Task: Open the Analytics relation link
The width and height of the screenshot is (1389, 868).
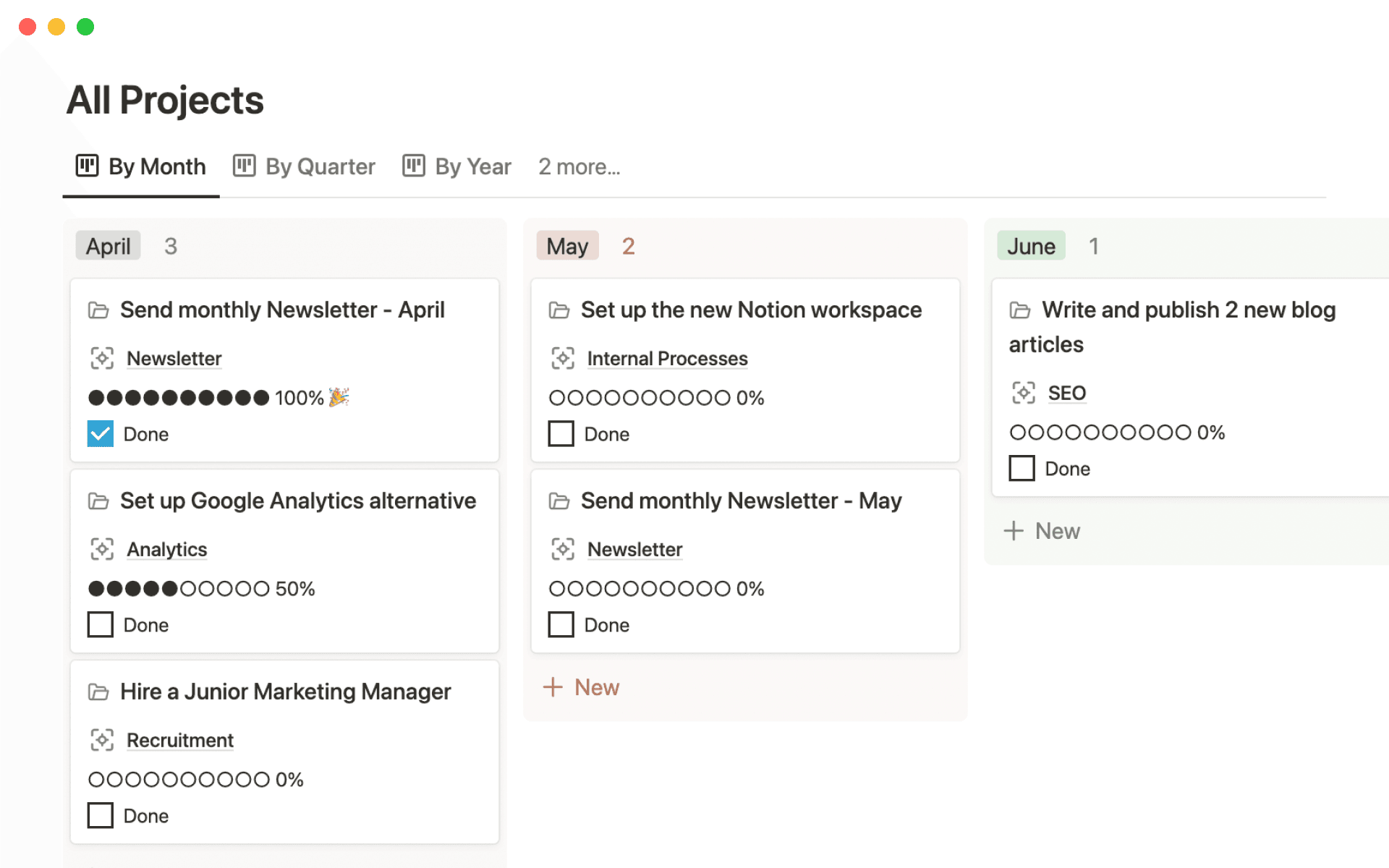Action: tap(166, 550)
